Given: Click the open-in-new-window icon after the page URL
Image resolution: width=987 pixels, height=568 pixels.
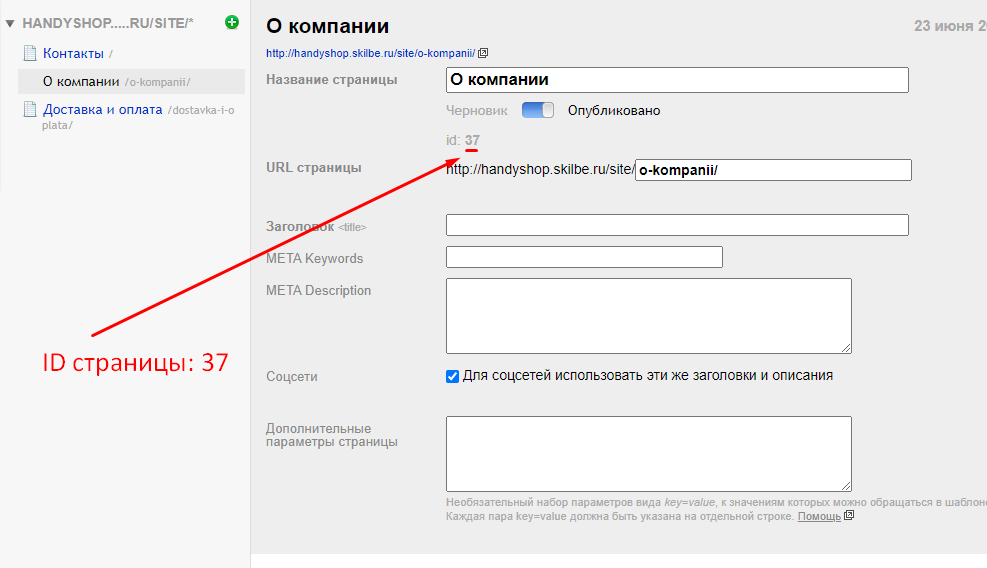Looking at the screenshot, I should click(x=484, y=53).
